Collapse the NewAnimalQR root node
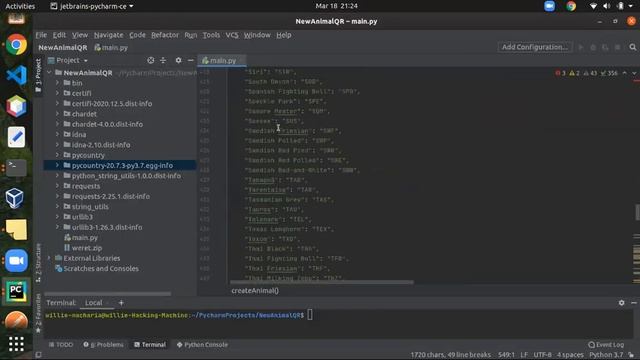This screenshot has height=360, width=640. click(x=49, y=73)
